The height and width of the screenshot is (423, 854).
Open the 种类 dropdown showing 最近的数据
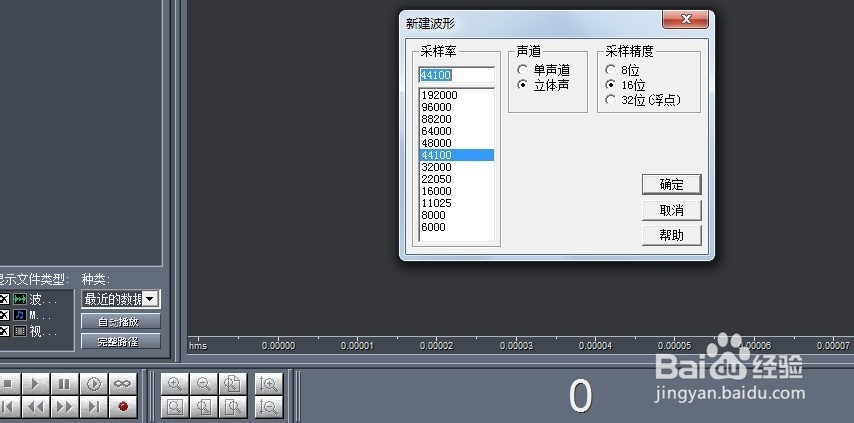coord(121,299)
